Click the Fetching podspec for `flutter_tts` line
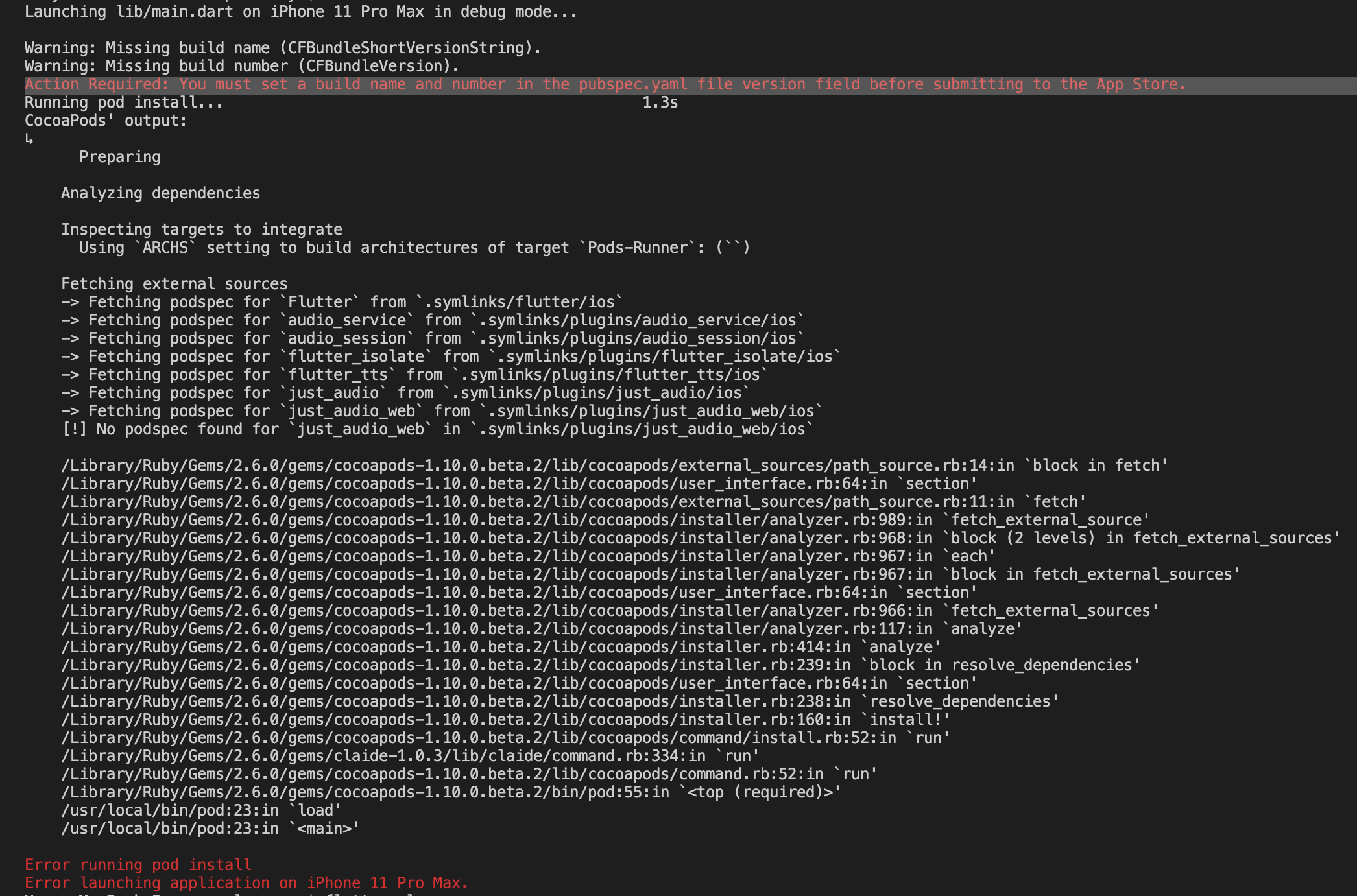The height and width of the screenshot is (896, 1357). (x=414, y=375)
